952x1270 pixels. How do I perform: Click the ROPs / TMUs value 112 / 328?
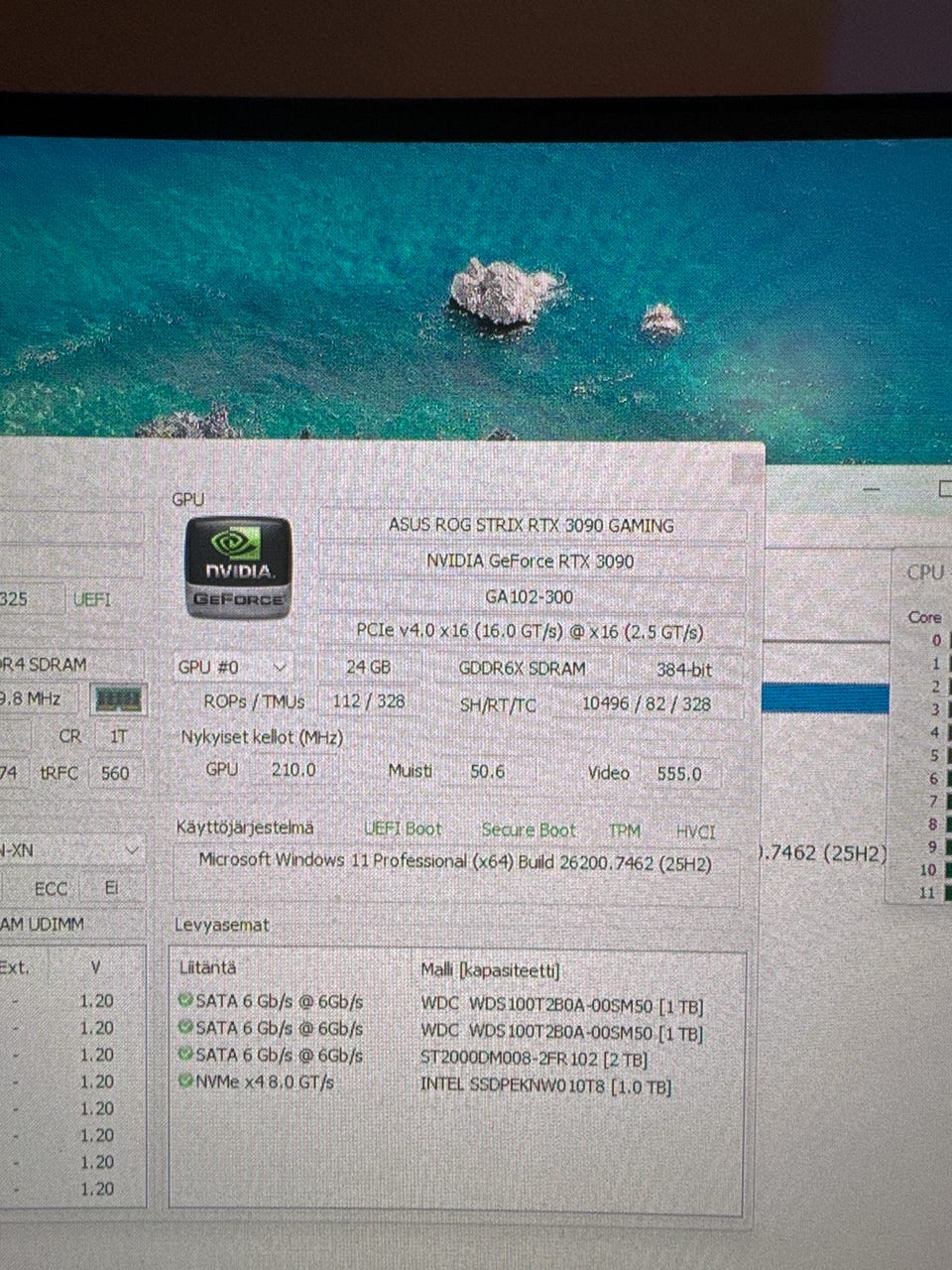coord(369,701)
